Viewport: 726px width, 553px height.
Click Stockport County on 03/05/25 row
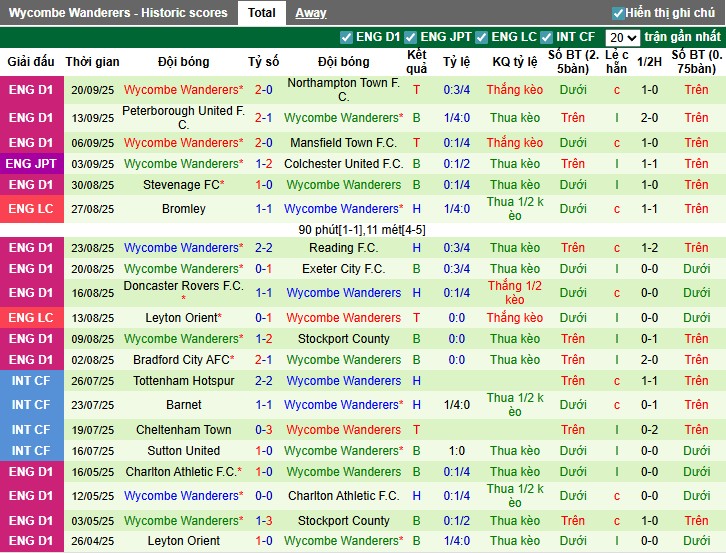coord(344,521)
